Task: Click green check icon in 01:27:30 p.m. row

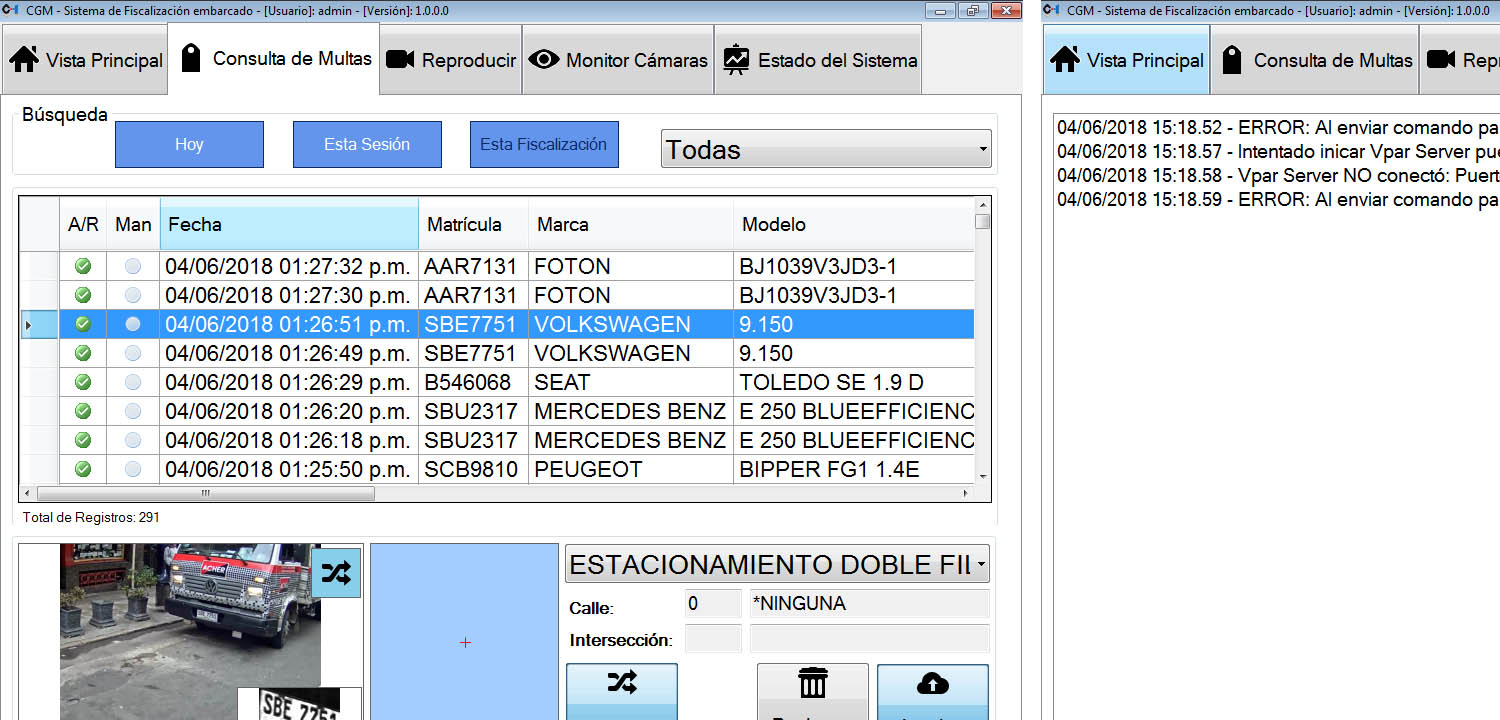Action: (x=83, y=296)
